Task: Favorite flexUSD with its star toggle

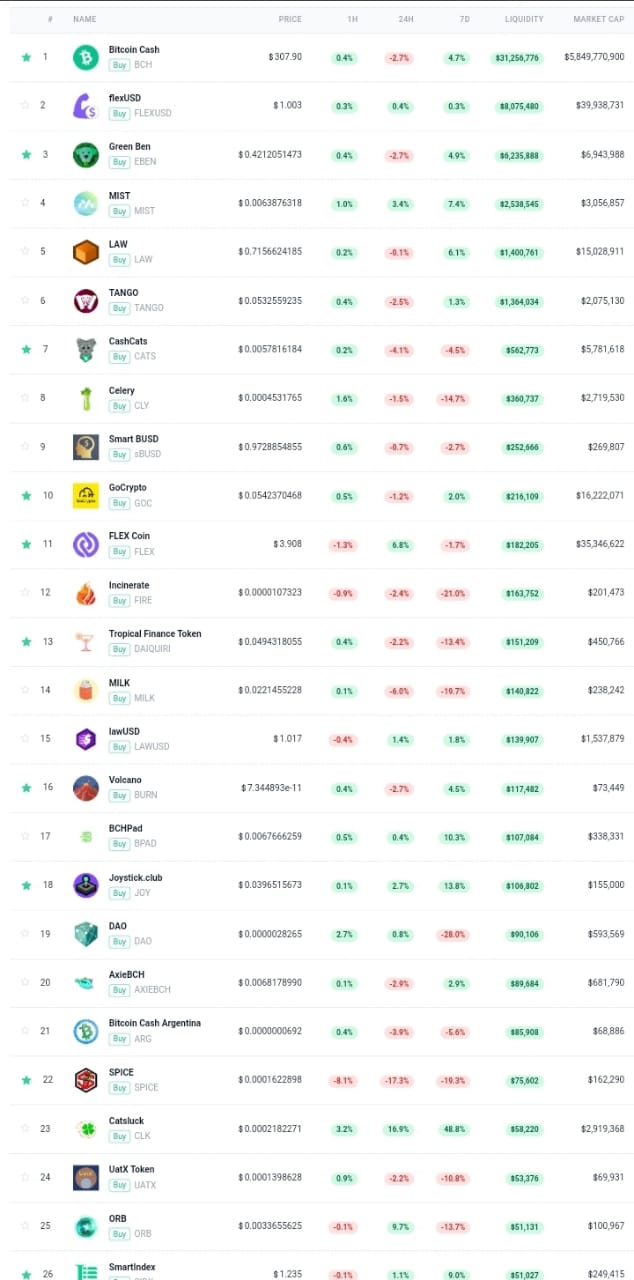Action: (x=26, y=105)
